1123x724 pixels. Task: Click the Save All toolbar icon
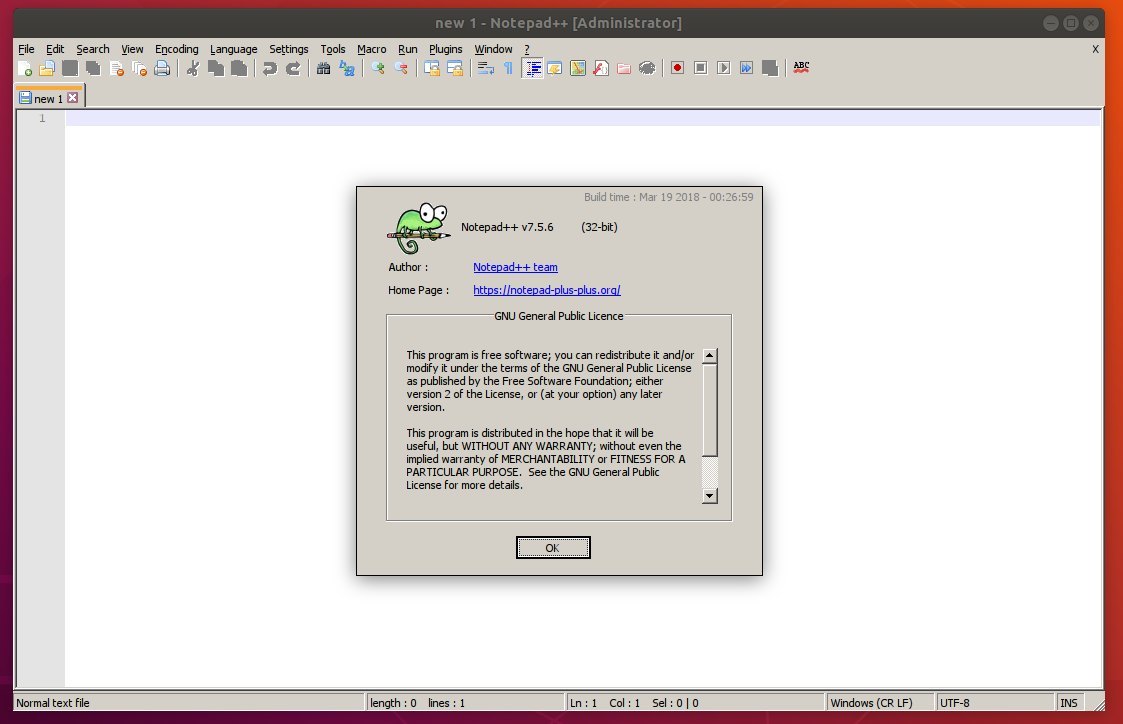tap(93, 68)
